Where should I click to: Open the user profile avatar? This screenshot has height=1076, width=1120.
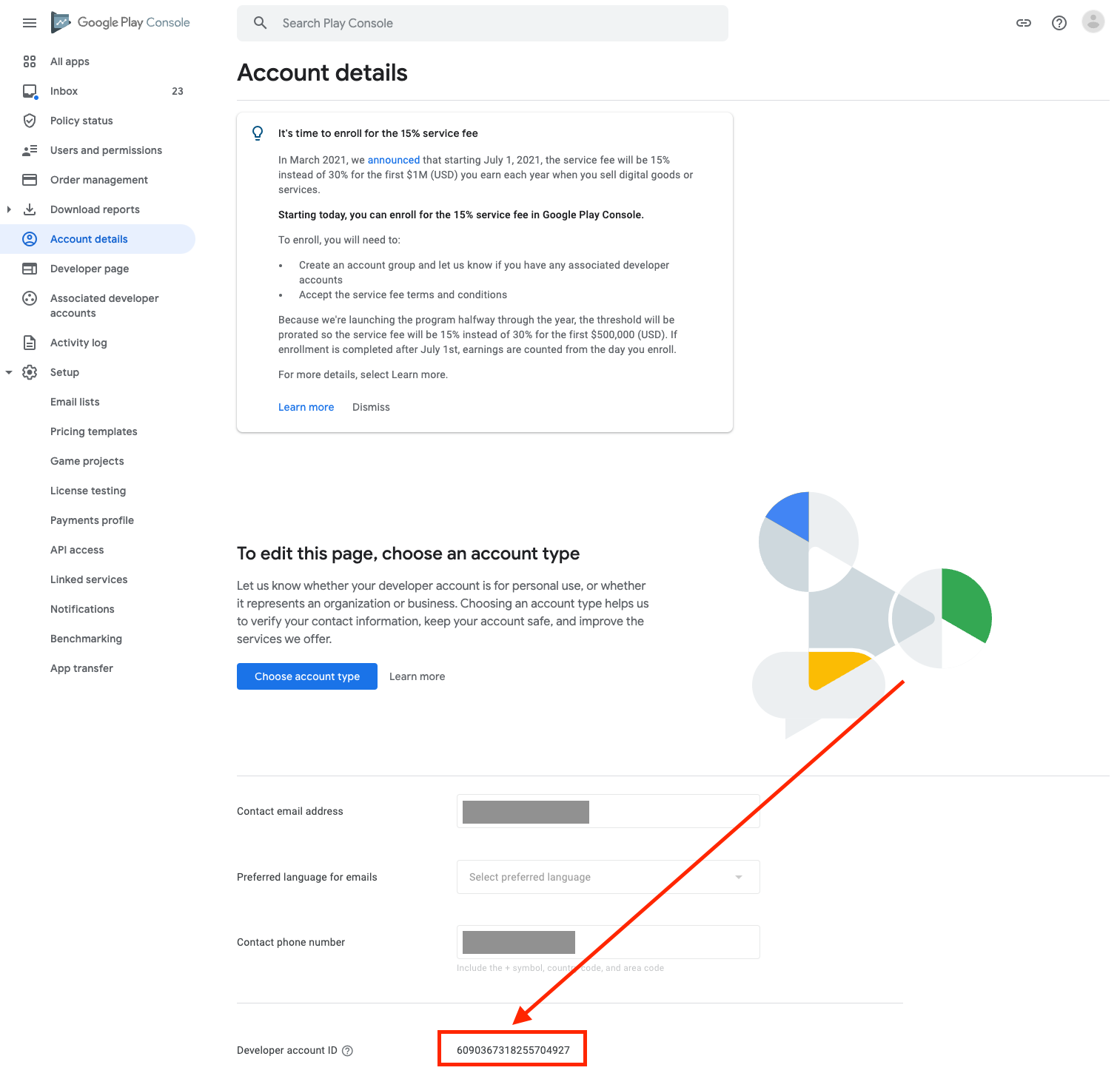pos(1093,21)
